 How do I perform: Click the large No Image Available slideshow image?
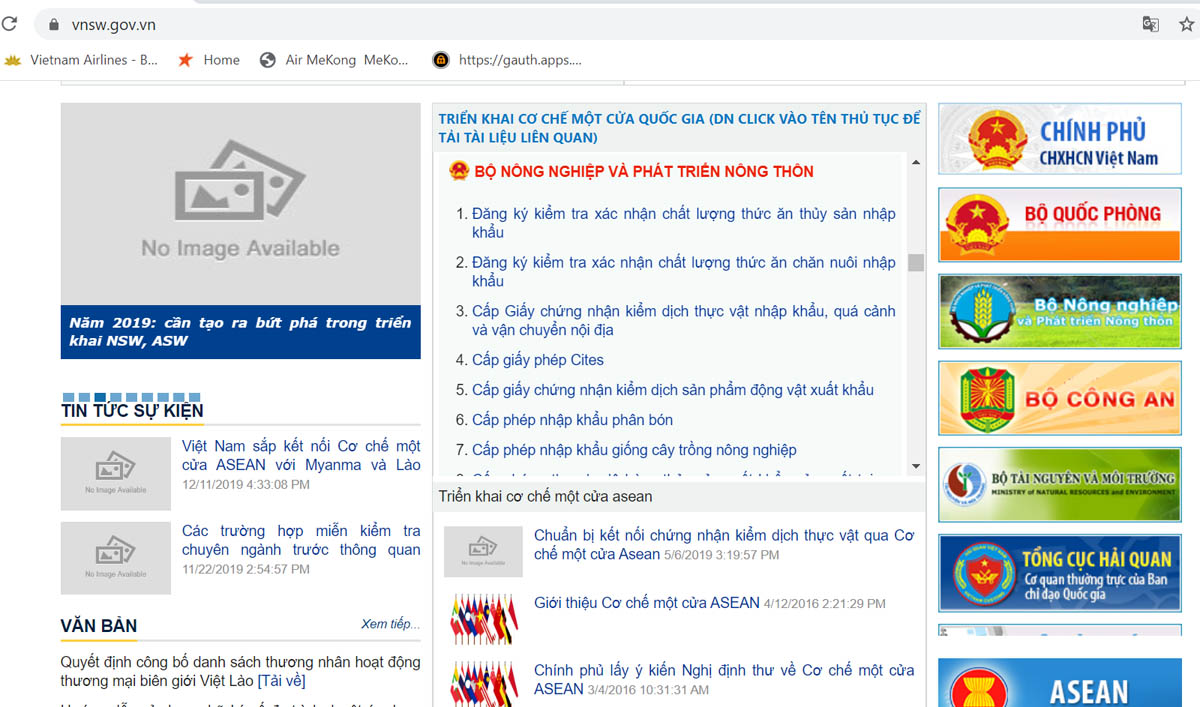tap(240, 204)
